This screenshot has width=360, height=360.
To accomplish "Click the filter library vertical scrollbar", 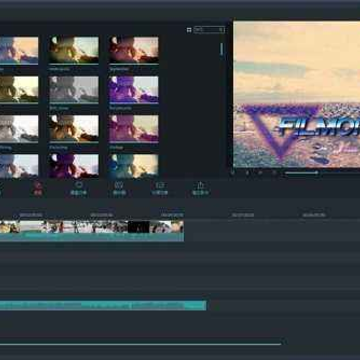I will point(221,49).
